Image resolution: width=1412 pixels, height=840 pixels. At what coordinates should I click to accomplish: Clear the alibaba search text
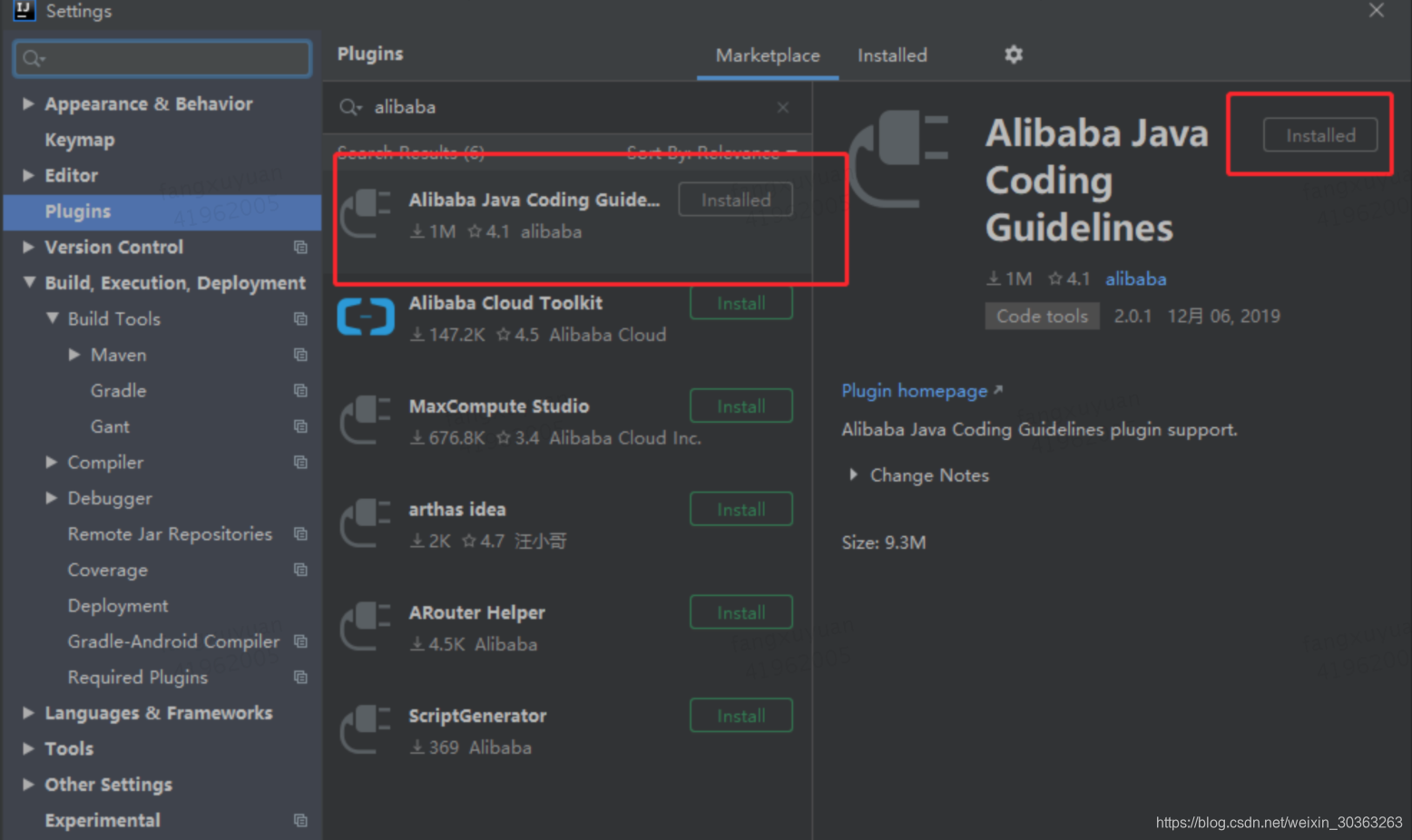pyautogui.click(x=782, y=107)
